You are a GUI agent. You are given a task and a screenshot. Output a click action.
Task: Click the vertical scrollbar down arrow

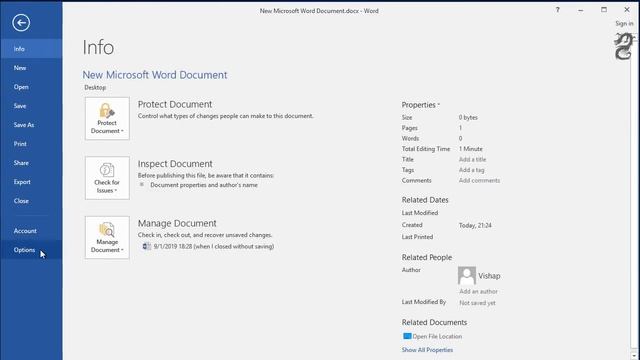(x=633, y=356)
